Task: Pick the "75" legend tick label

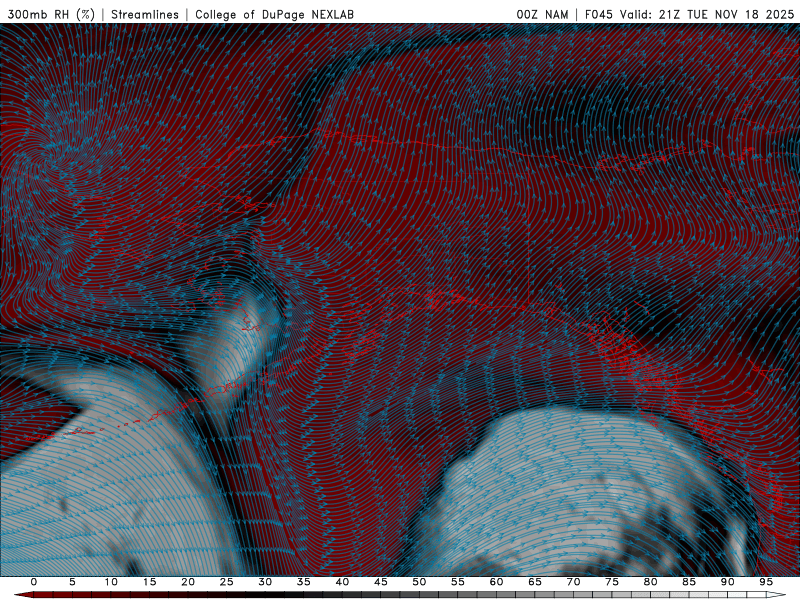Action: [612, 582]
